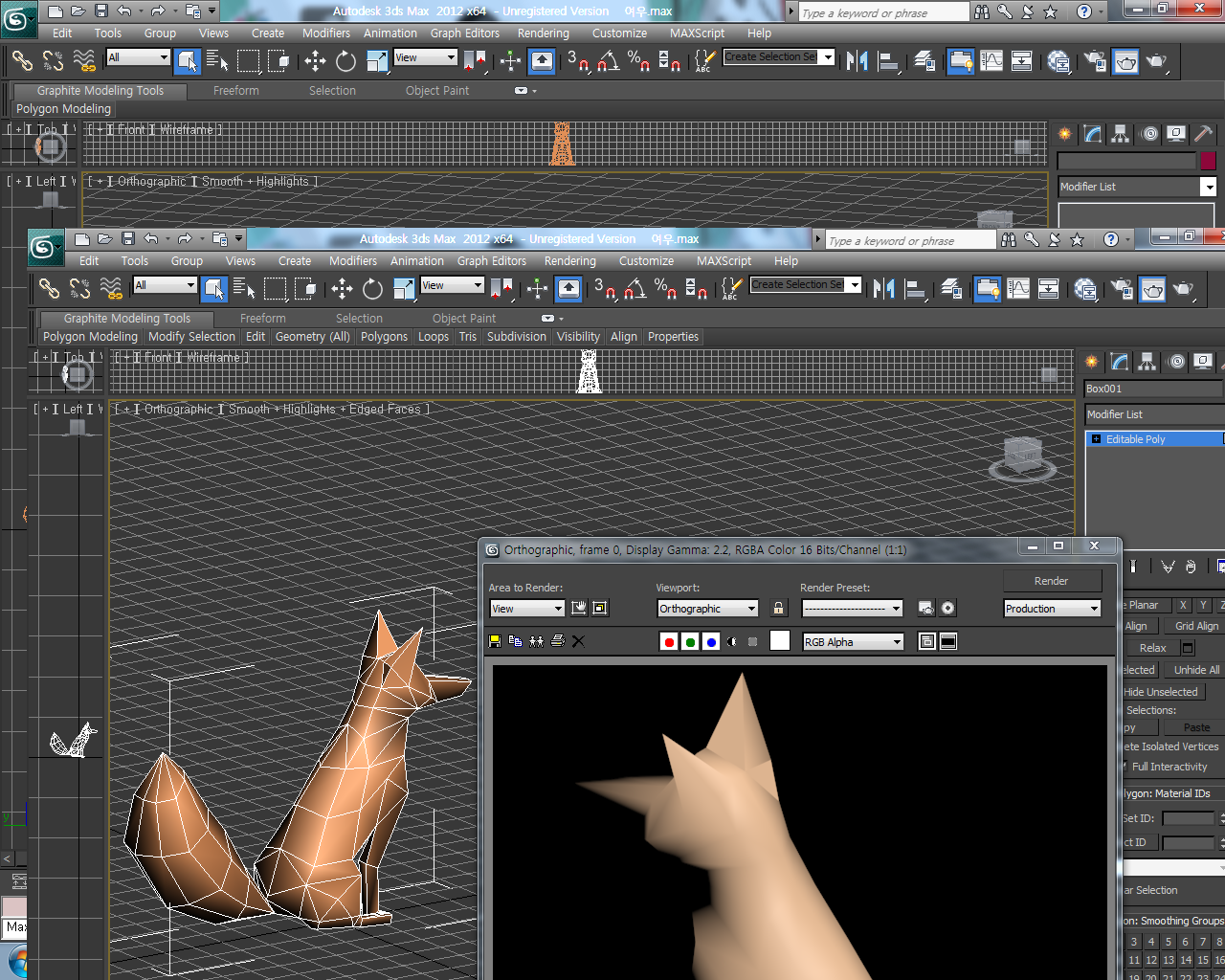Activate Select Object tool in front window
1225x980 pixels.
(214, 288)
